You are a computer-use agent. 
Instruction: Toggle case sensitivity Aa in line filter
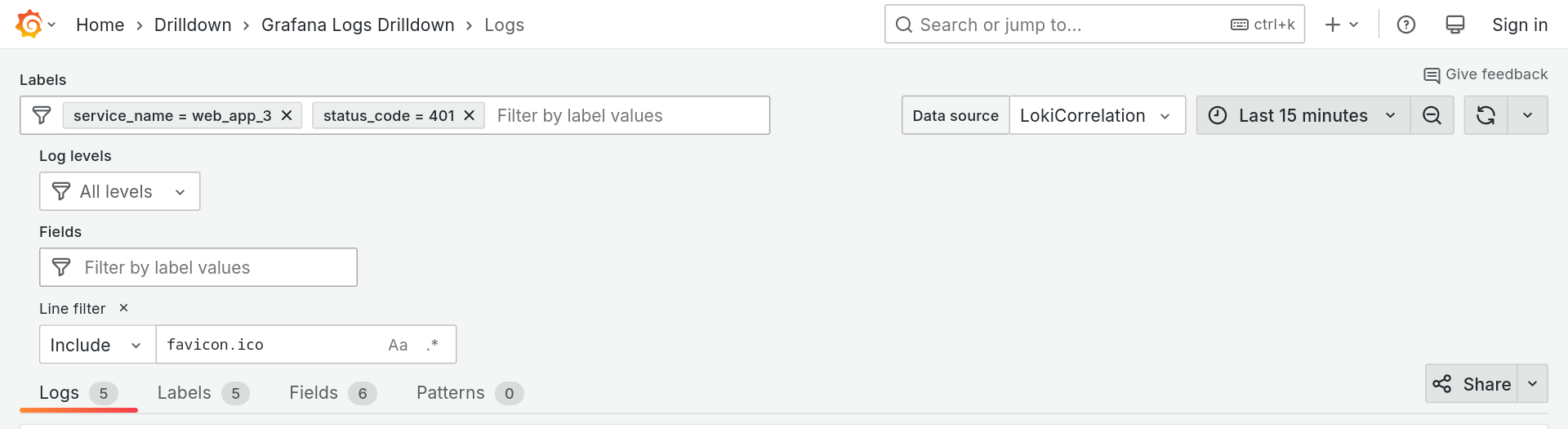[x=398, y=345]
